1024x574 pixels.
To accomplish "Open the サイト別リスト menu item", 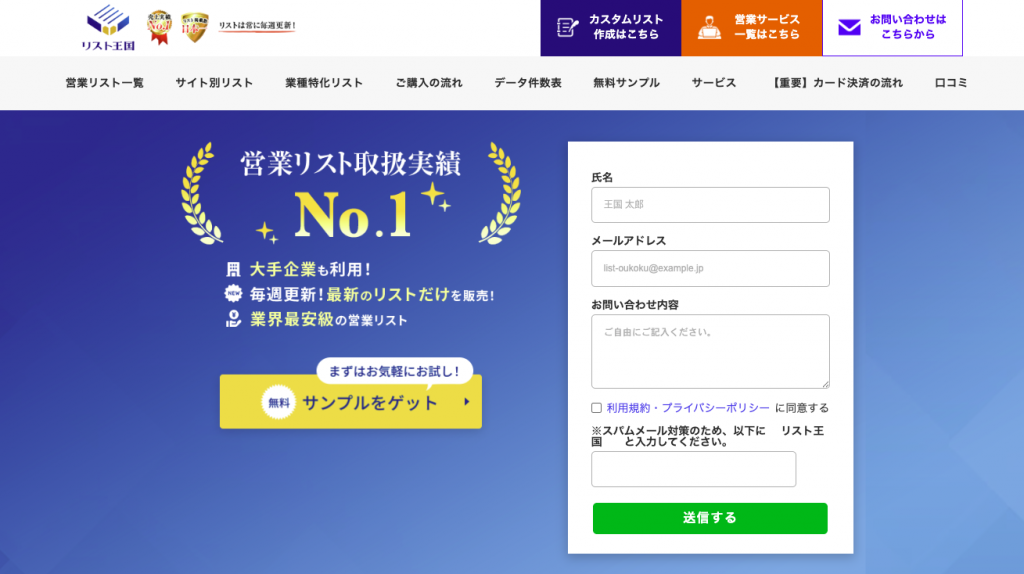I will point(214,83).
